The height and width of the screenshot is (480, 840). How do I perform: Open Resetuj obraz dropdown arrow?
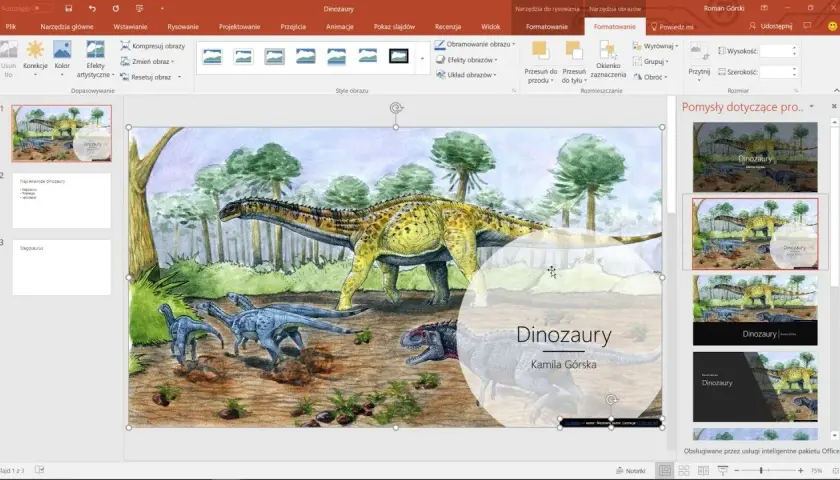point(179,77)
